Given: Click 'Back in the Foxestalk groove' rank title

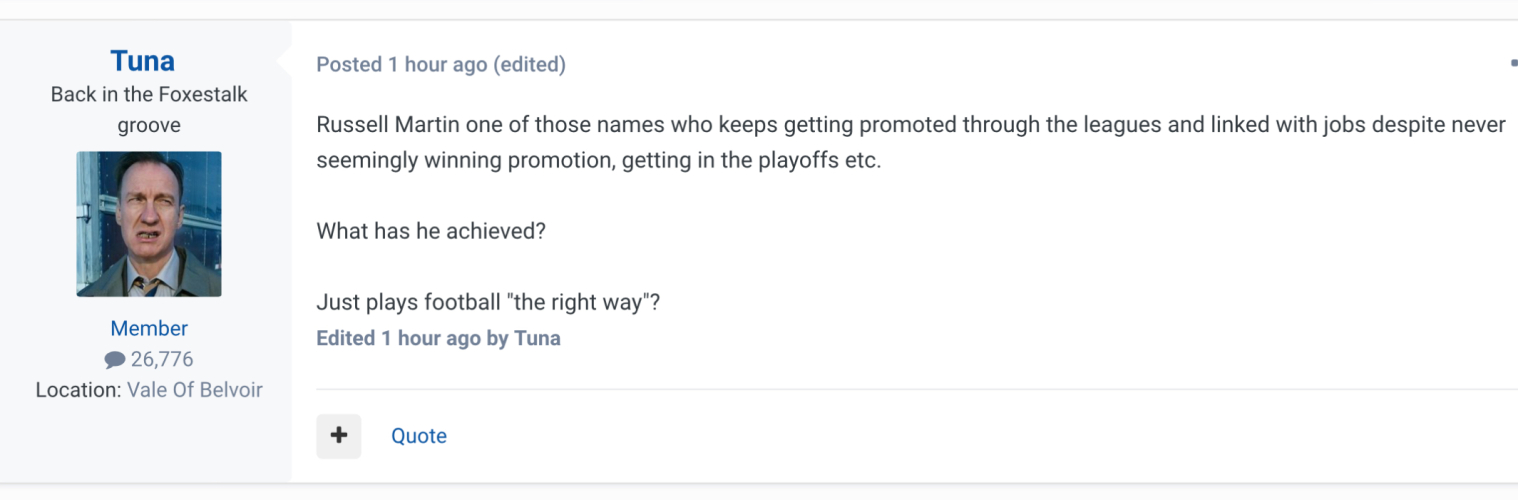Looking at the screenshot, I should pos(149,110).
